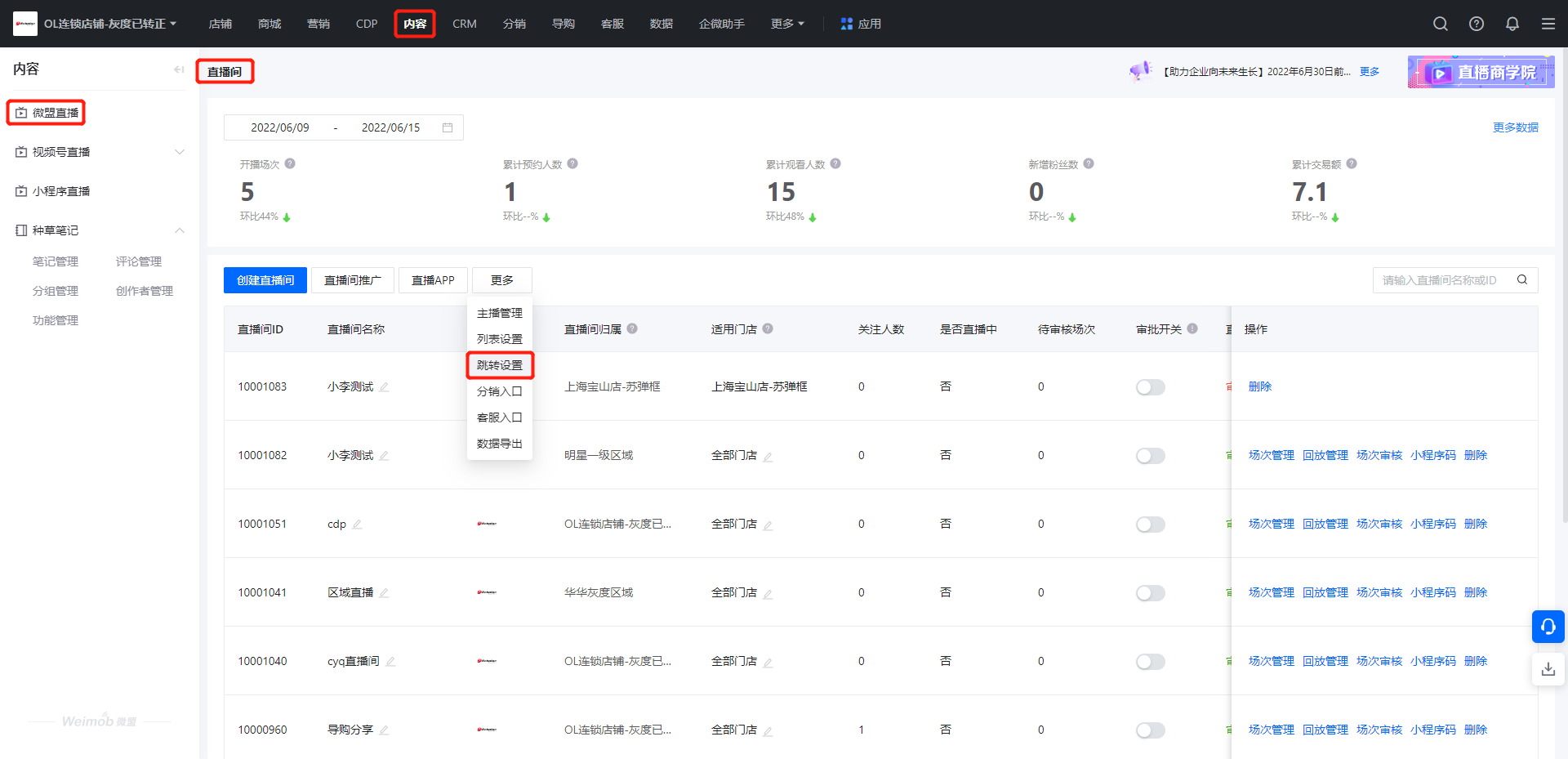Edit store pencil icon in 10001082 row
The height and width of the screenshot is (759, 1568).
point(768,456)
